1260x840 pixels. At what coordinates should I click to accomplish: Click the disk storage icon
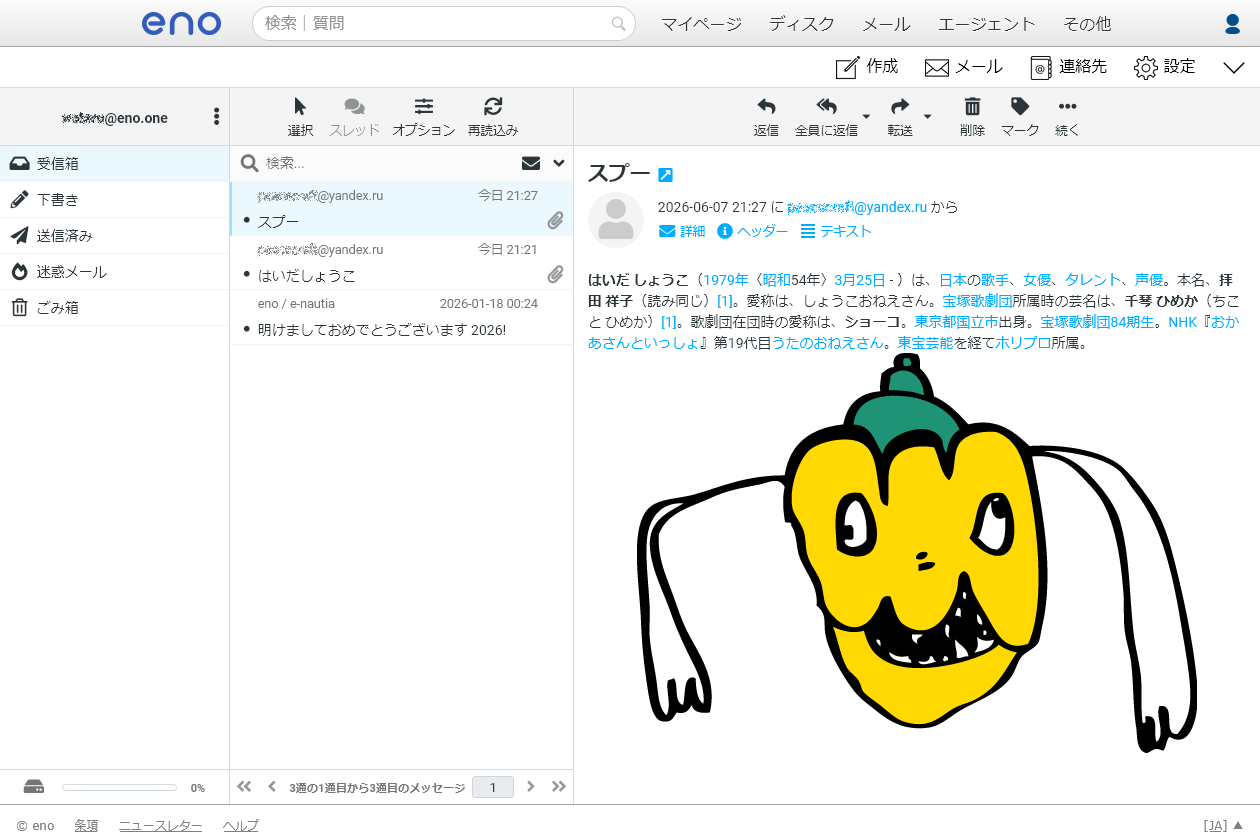coord(34,787)
